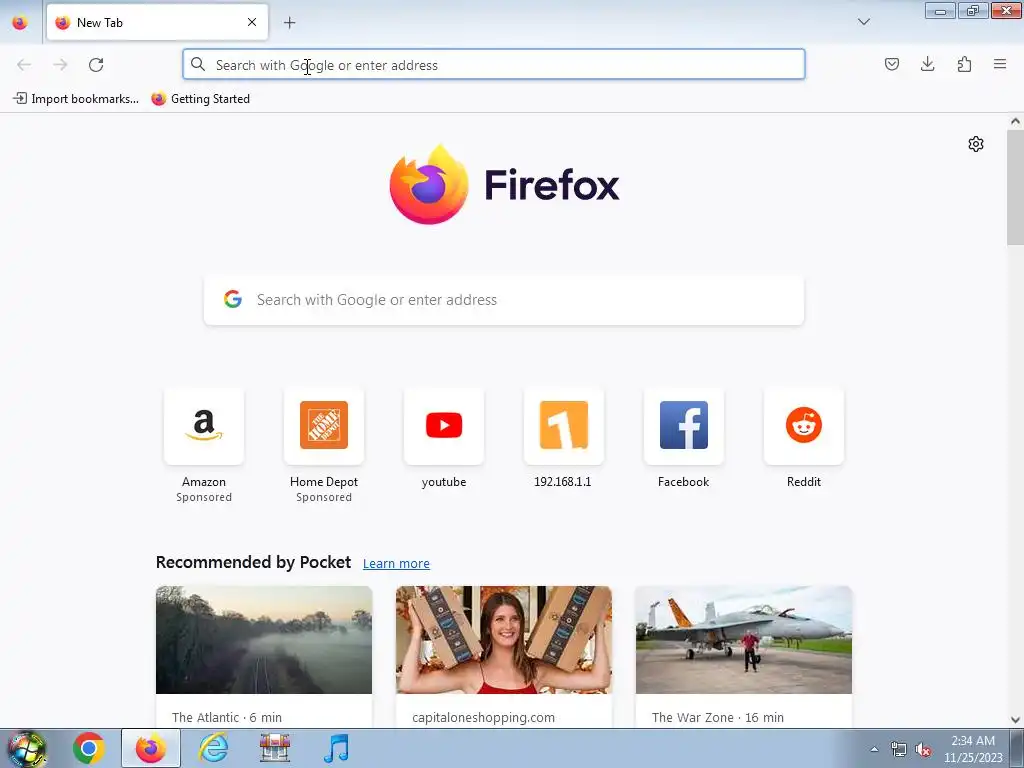This screenshot has width=1024, height=768.
Task: Click the Forward arrow button
Action: (60, 65)
